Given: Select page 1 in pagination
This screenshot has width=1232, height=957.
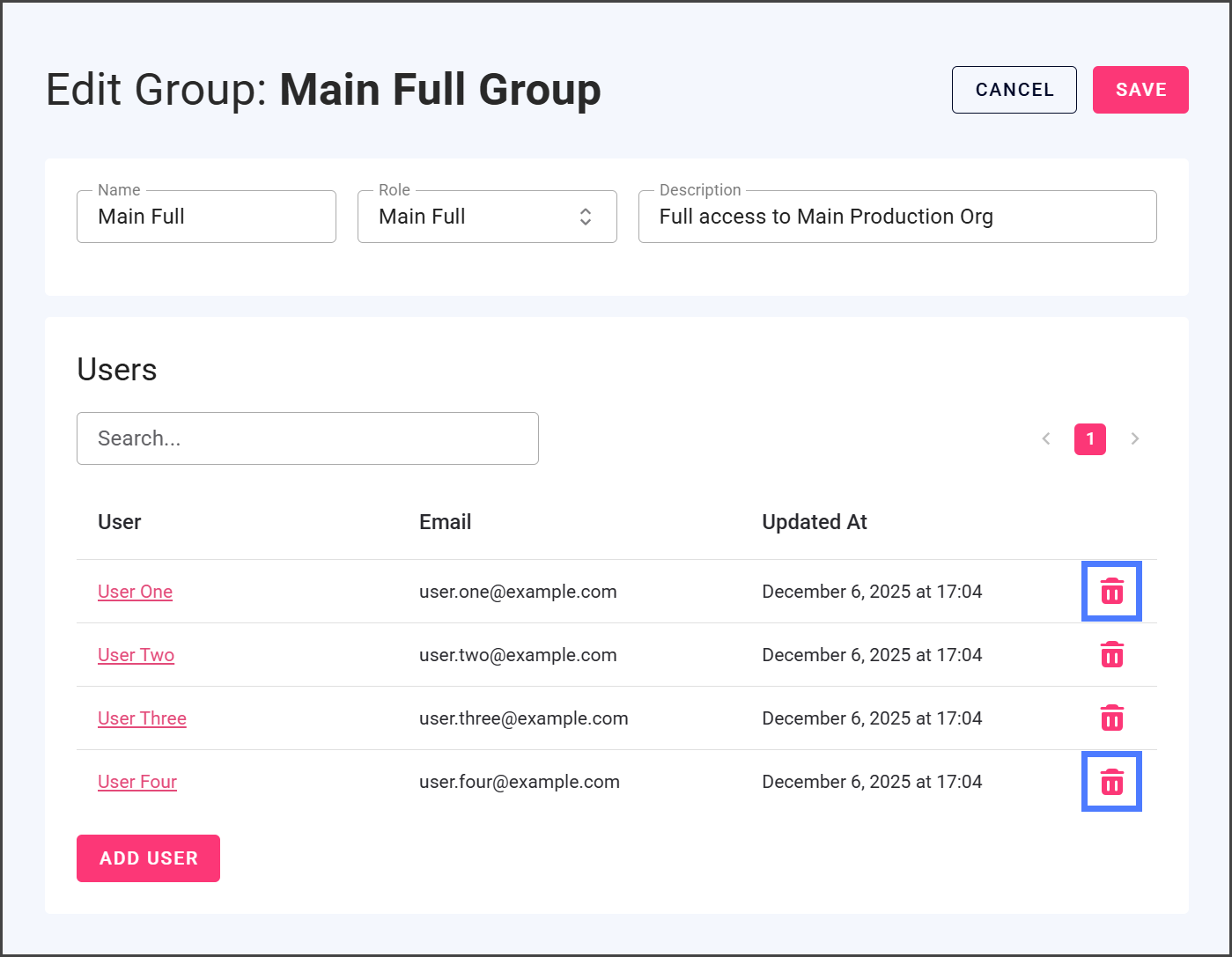Looking at the screenshot, I should (x=1089, y=438).
